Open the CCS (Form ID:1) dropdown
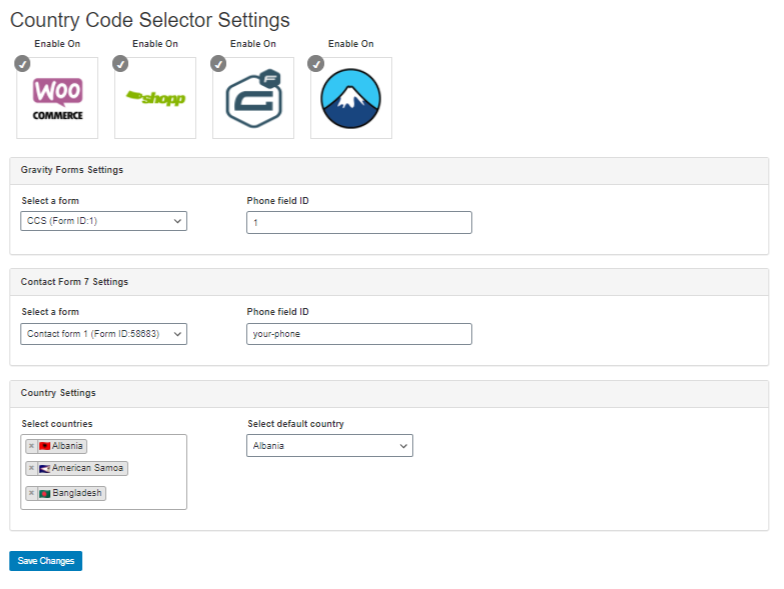 coord(104,221)
